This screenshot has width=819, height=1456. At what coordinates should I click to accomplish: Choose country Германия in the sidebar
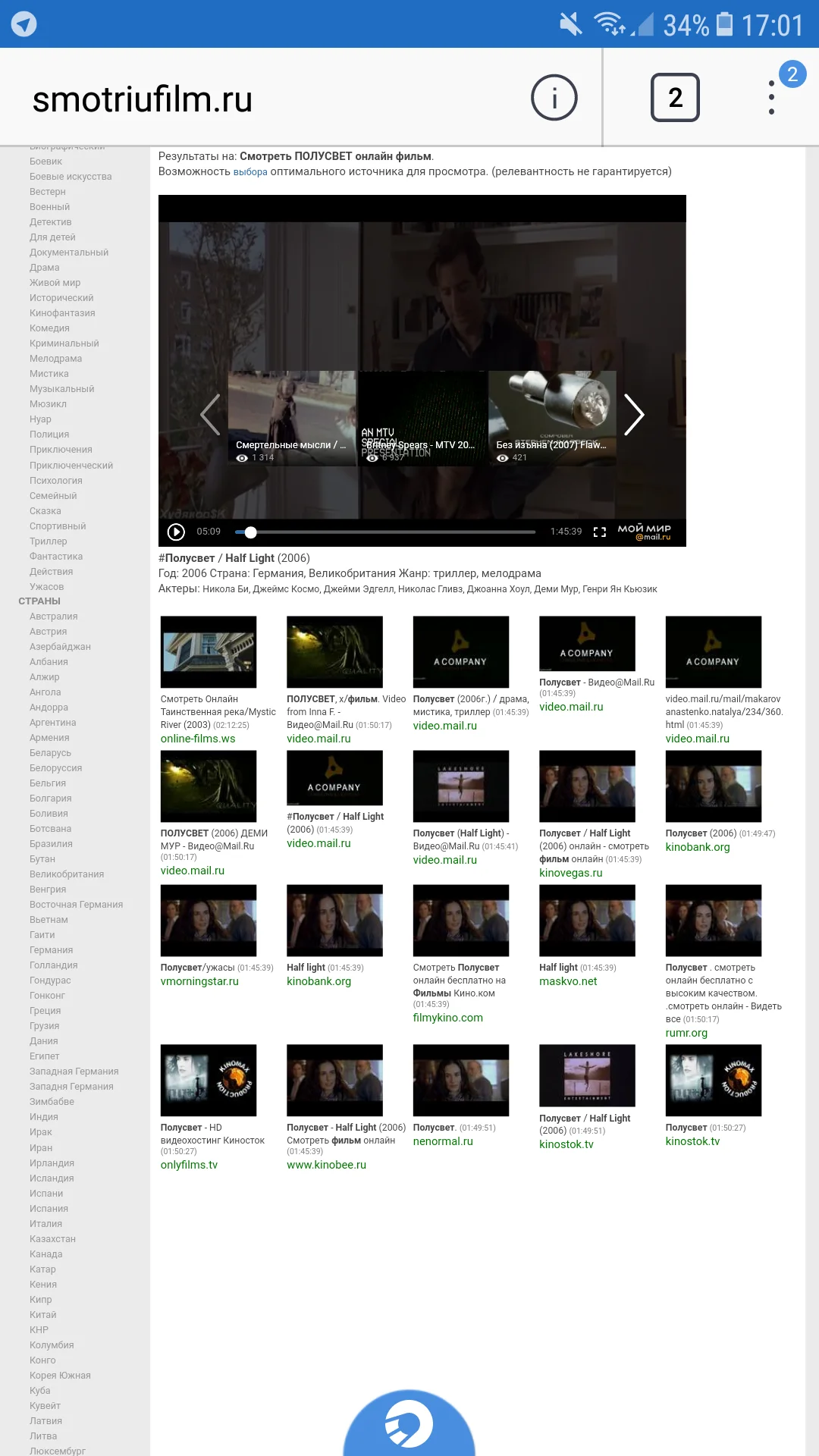[x=52, y=950]
